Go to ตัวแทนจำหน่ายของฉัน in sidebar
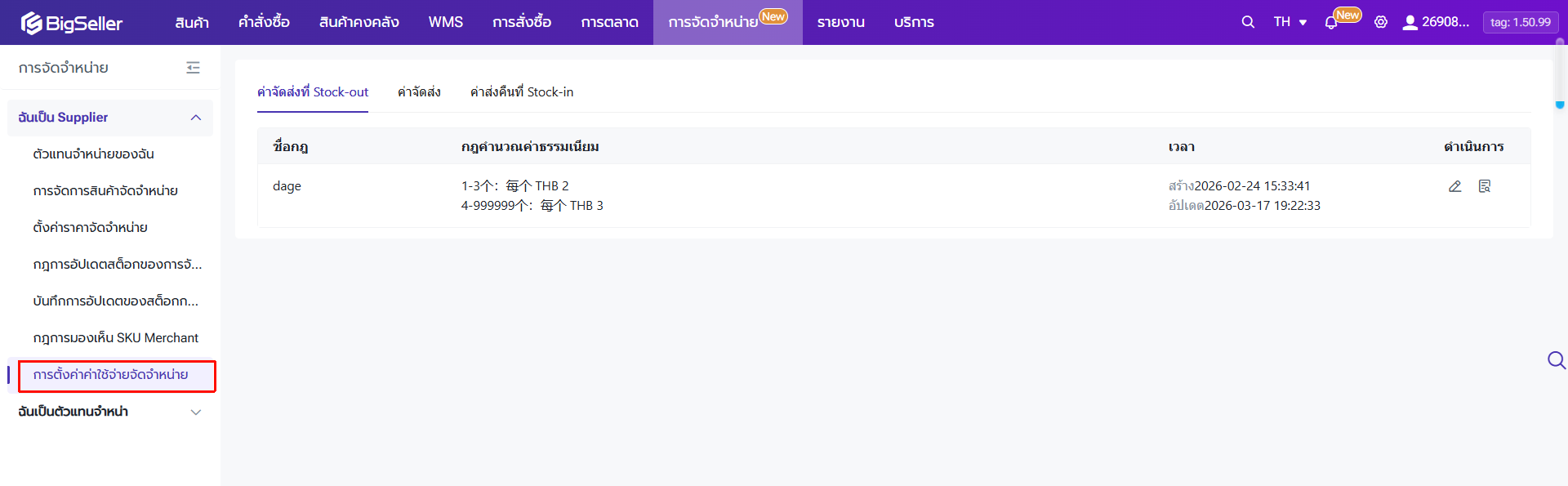The height and width of the screenshot is (486, 1568). pyautogui.click(x=93, y=154)
